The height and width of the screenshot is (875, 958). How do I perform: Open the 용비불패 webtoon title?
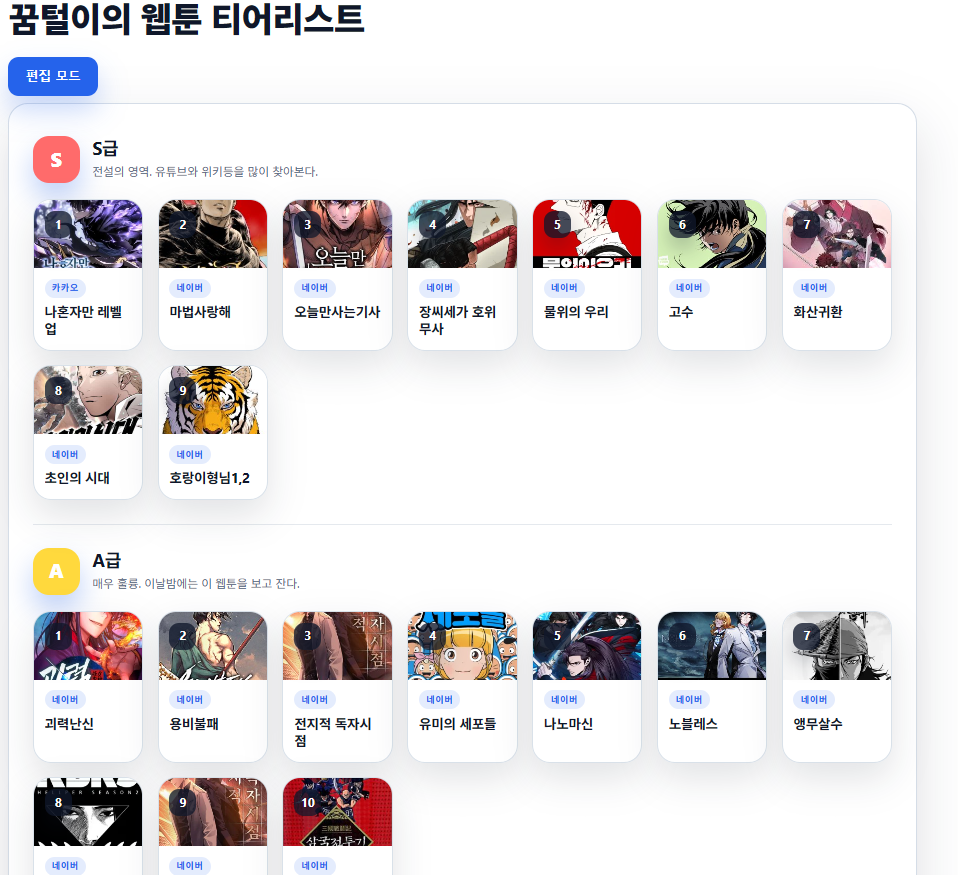click(194, 724)
